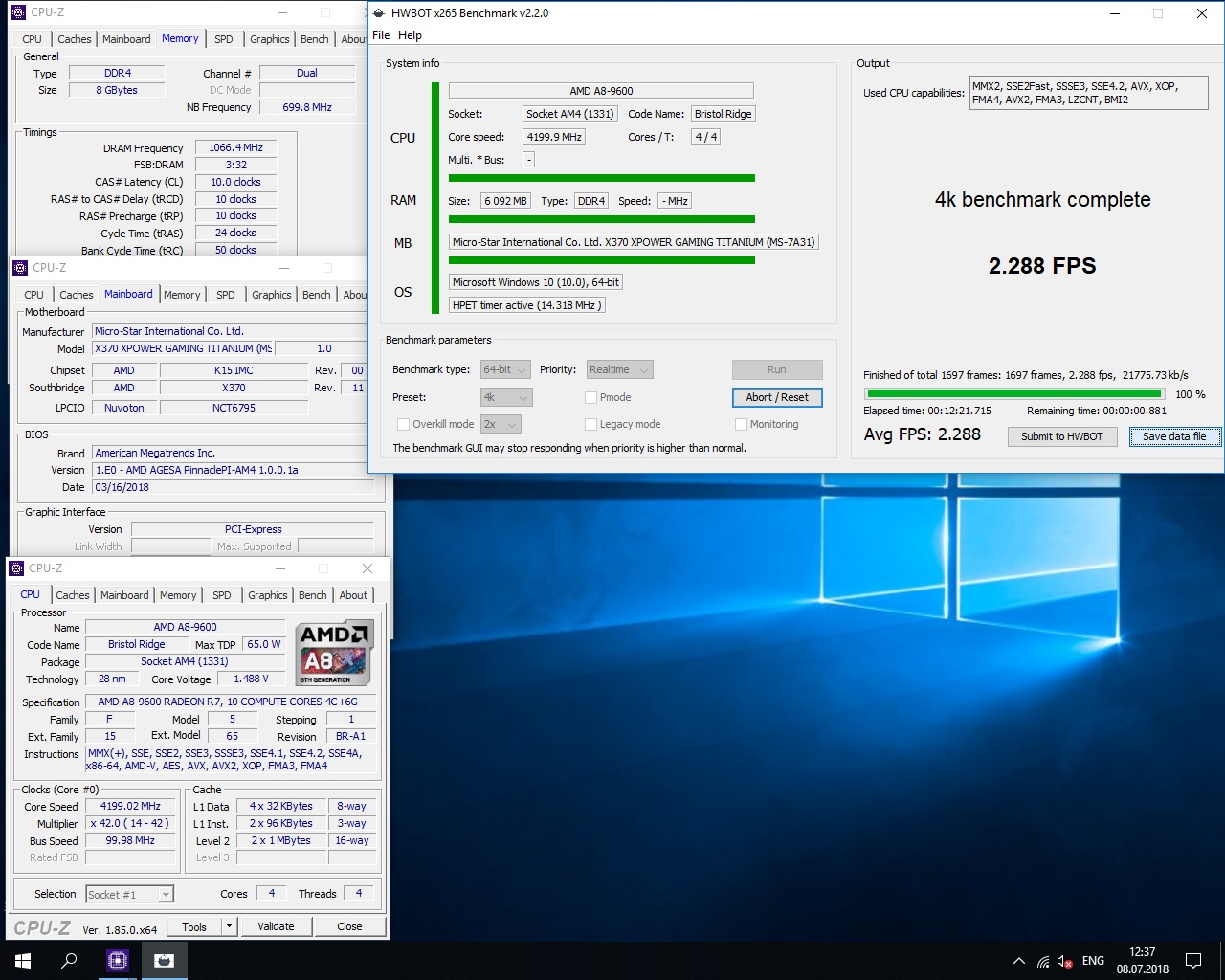Click the green bar under CPU info
The height and width of the screenshot is (980, 1225).
[x=602, y=178]
